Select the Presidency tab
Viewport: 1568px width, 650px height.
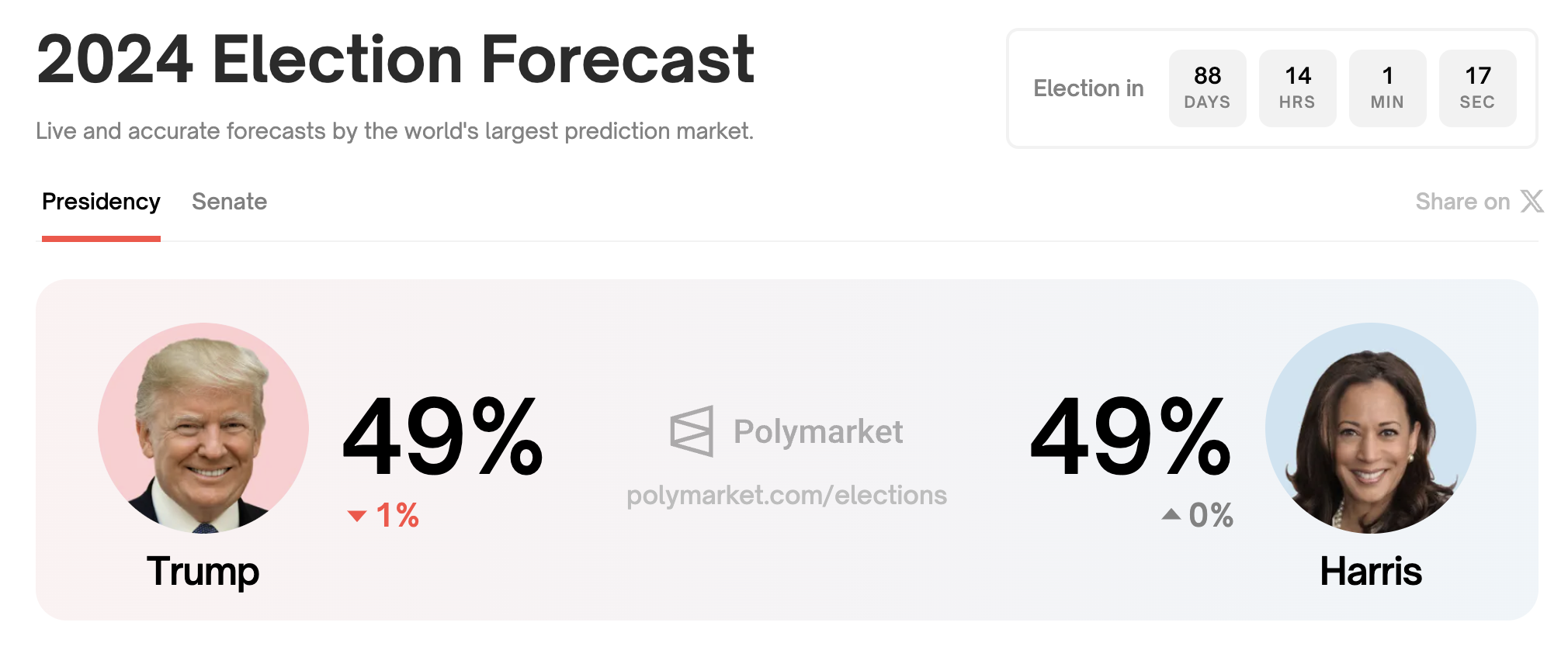101,202
